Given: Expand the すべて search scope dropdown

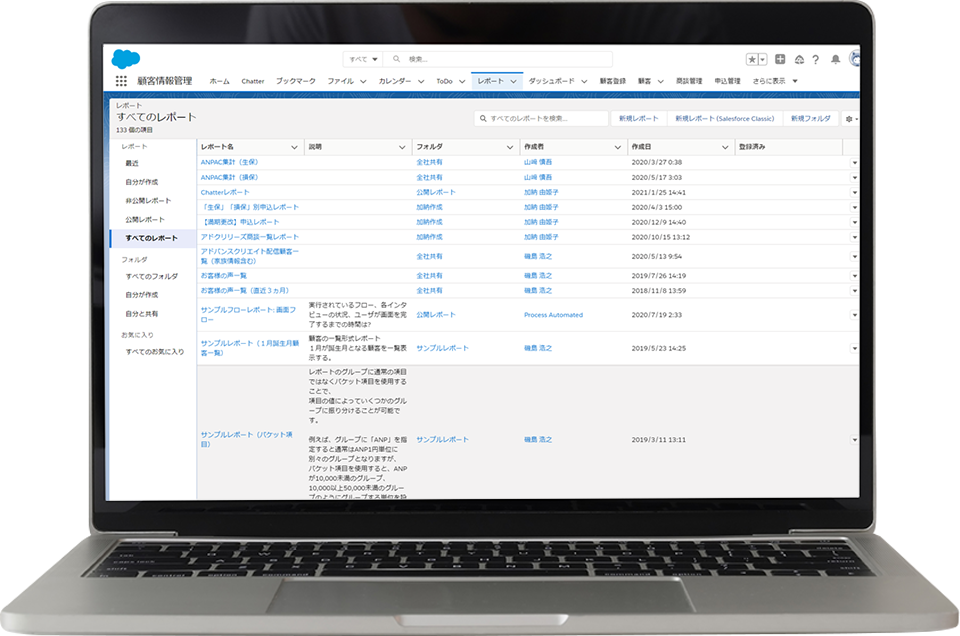Looking at the screenshot, I should tap(362, 59).
